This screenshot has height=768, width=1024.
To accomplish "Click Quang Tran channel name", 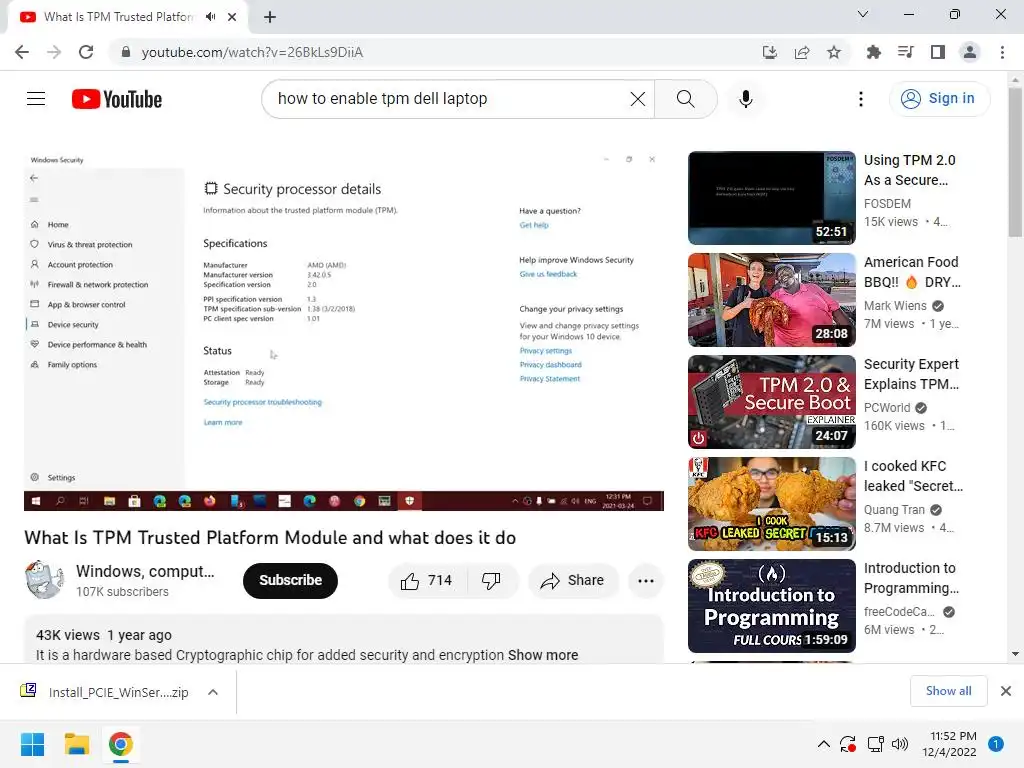I will pos(895,509).
